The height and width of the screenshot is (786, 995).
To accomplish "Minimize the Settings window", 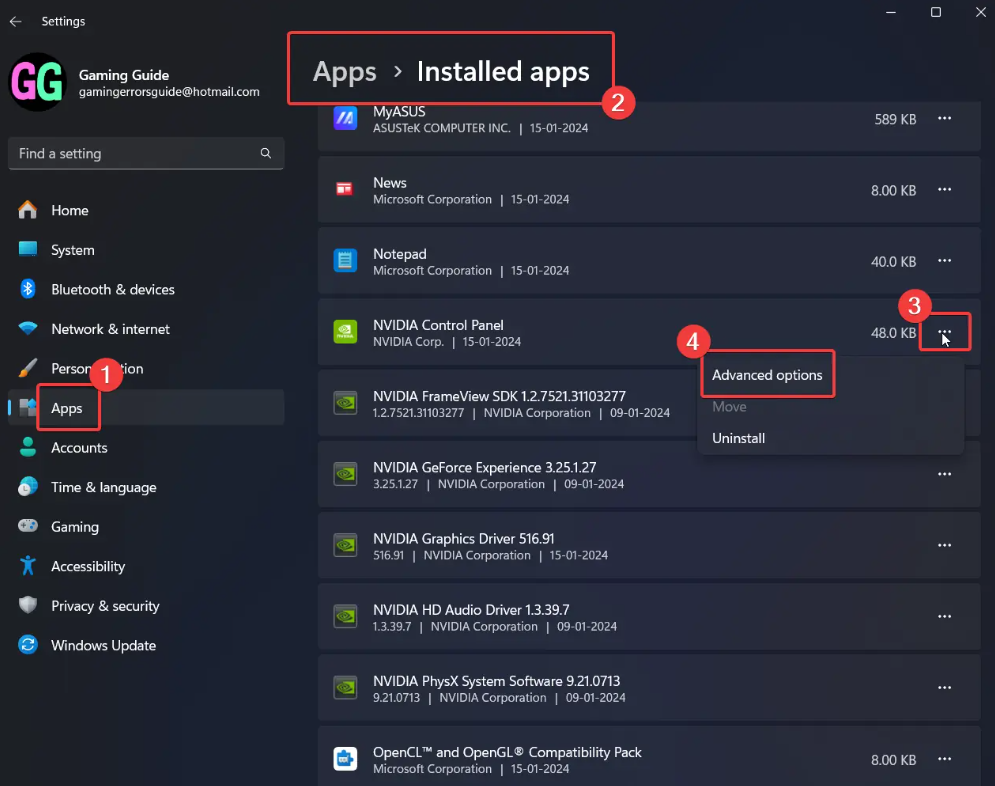I will pos(891,12).
